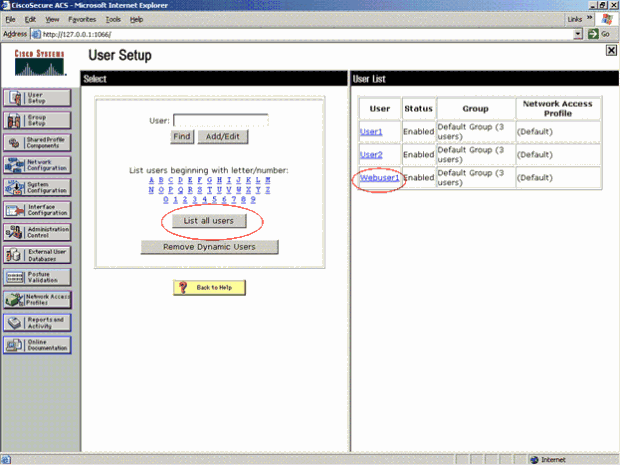Open Shared Profile Components sidebar icon
Viewport: 620px width, 465px height.
(x=37, y=142)
